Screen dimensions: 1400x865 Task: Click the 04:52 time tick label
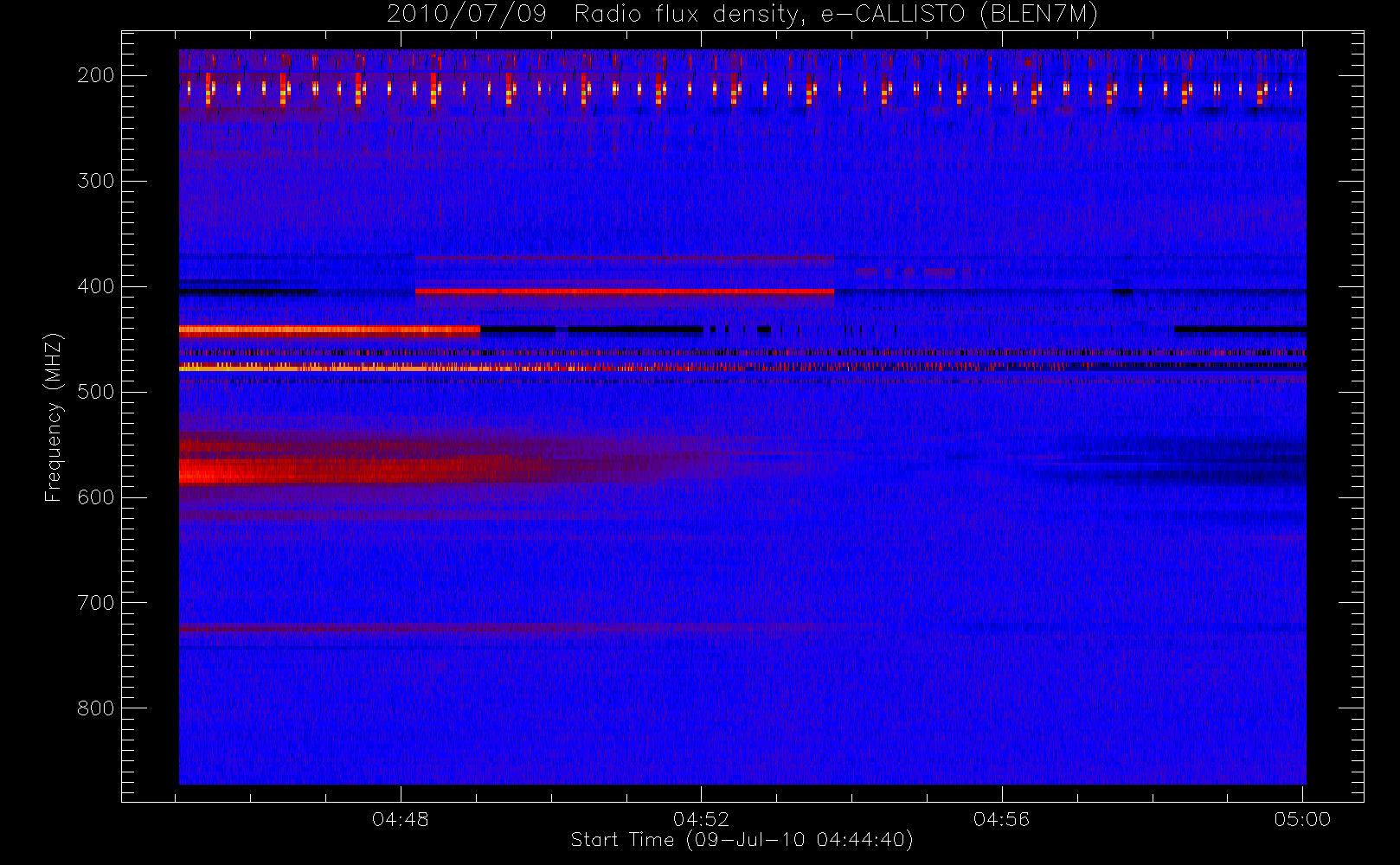tap(701, 819)
